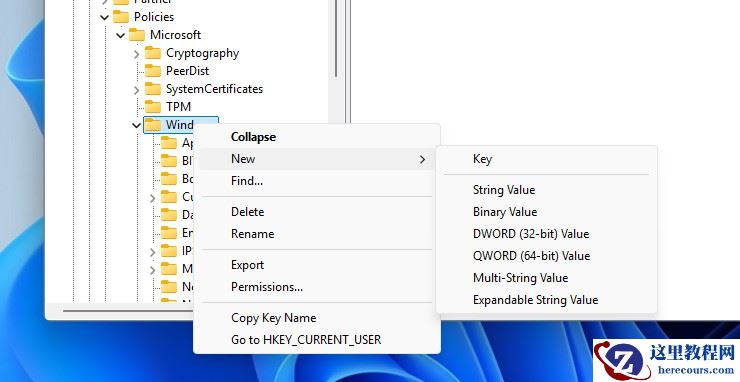740x382 pixels.
Task: Click the tree pane horizontal scrollbar
Action: click(x=127, y=311)
